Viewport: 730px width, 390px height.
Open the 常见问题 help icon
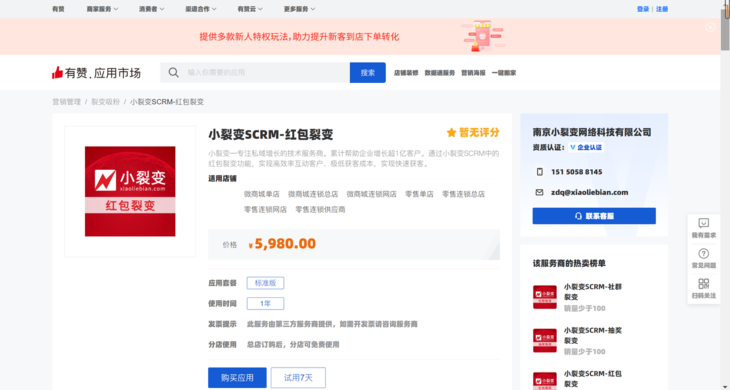703,254
